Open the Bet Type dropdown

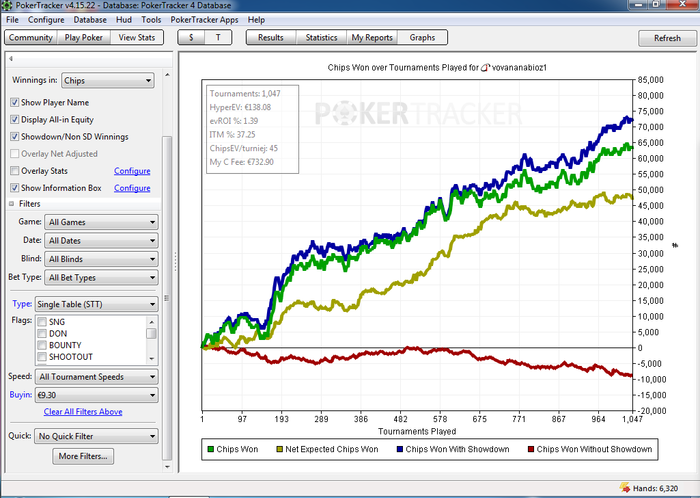pyautogui.click(x=101, y=278)
